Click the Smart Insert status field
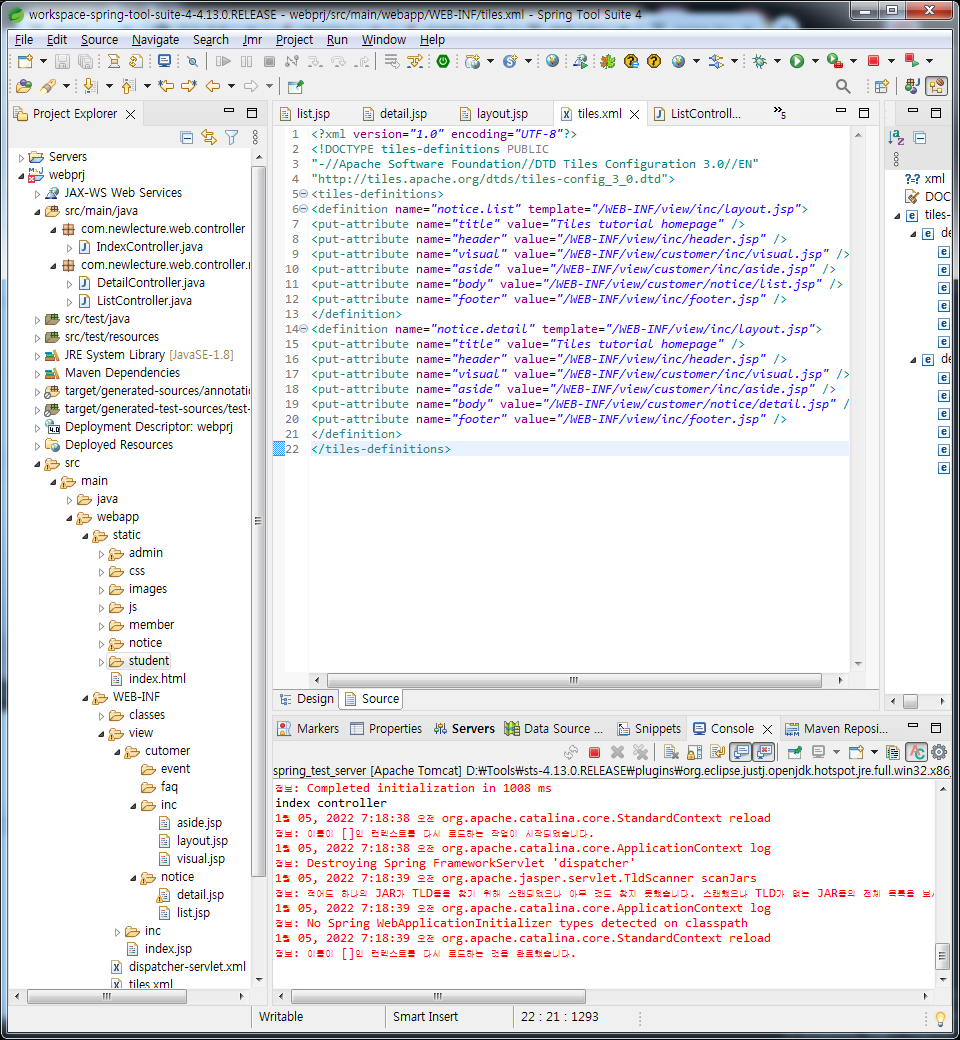The width and height of the screenshot is (960, 1040). point(425,1017)
